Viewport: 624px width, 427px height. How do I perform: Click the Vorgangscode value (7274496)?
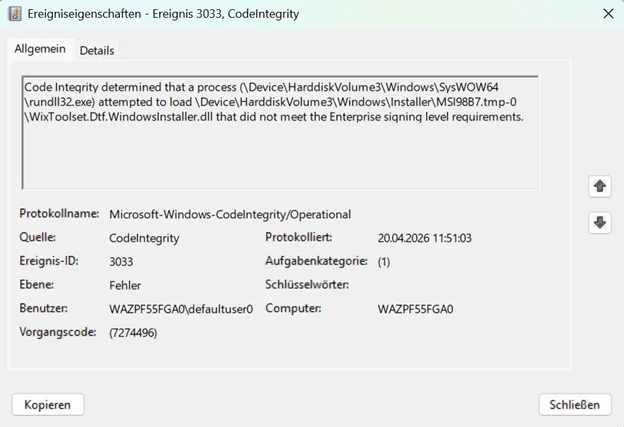click(133, 333)
